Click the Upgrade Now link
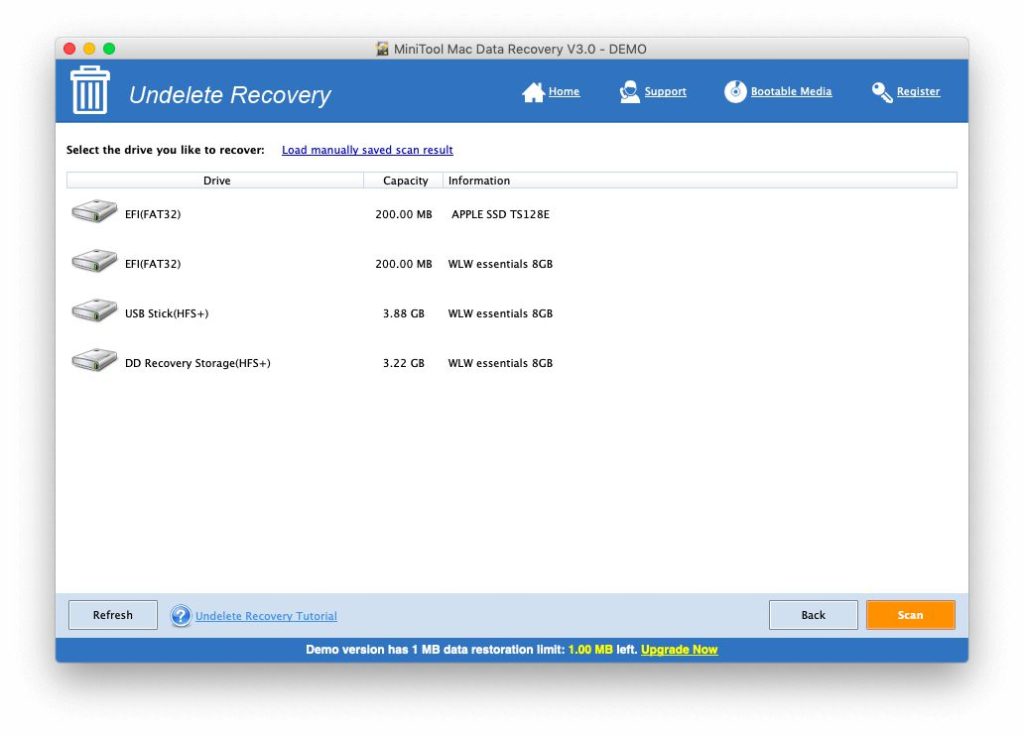The width and height of the screenshot is (1024, 736). 679,649
